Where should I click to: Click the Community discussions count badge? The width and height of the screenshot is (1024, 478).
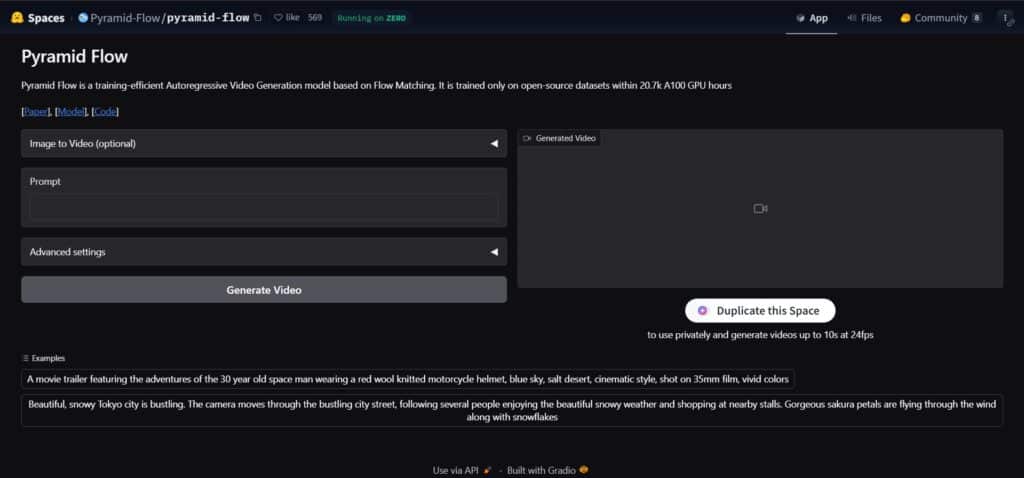tap(976, 18)
